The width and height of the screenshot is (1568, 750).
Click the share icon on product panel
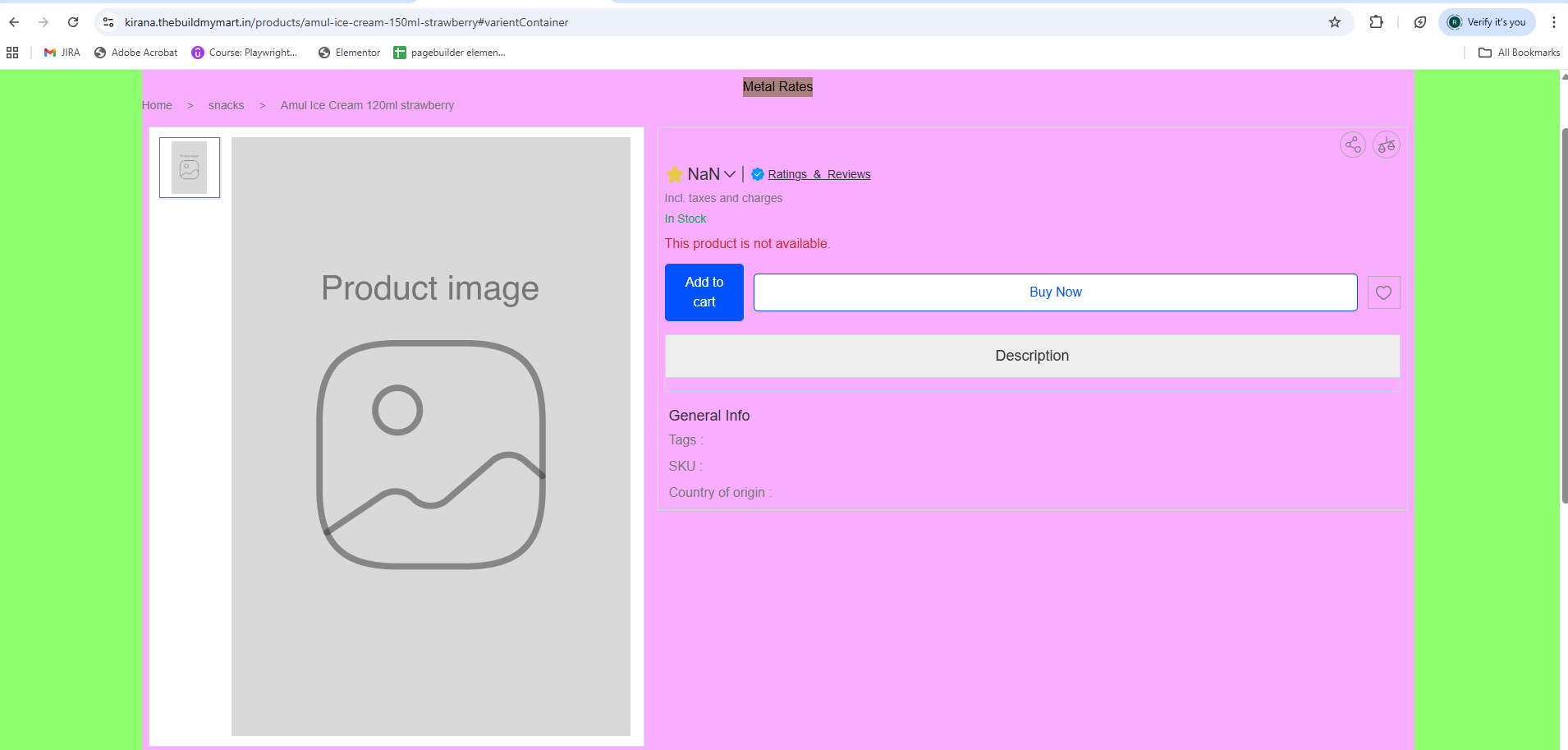pyautogui.click(x=1353, y=145)
